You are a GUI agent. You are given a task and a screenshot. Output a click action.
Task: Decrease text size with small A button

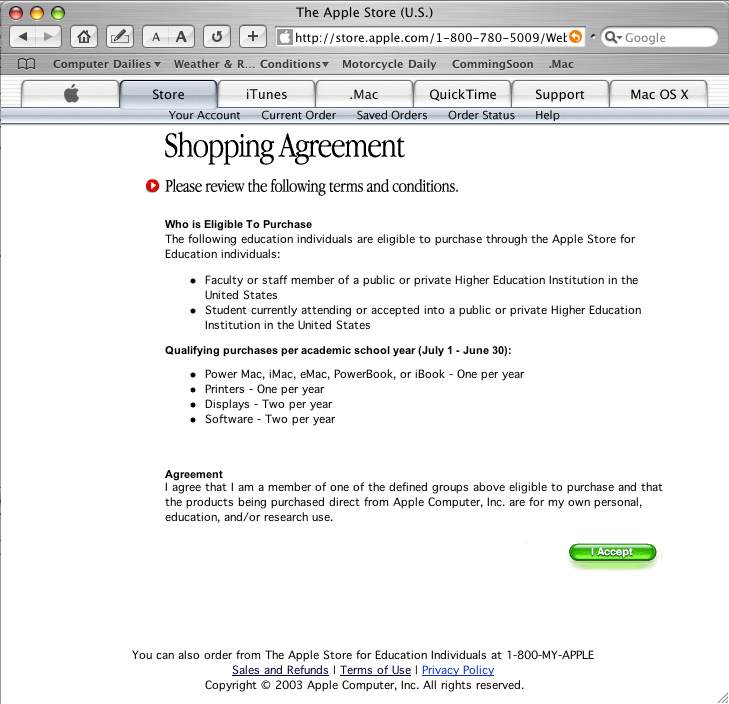coord(156,37)
